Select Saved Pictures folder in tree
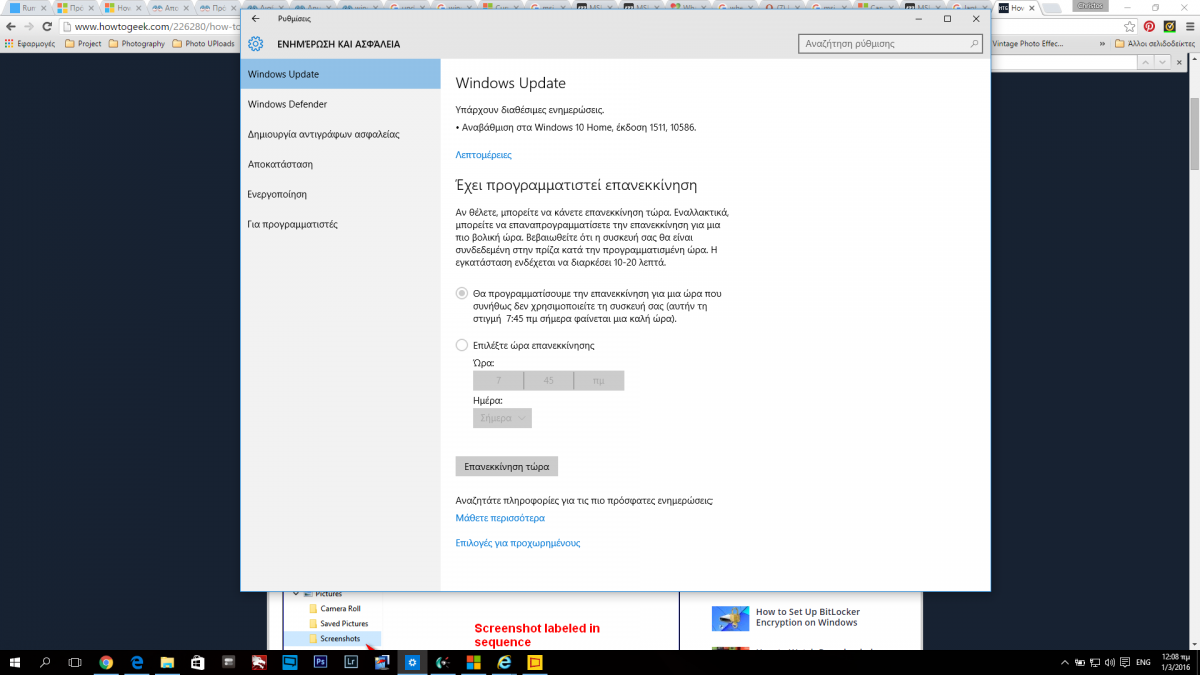This screenshot has width=1200, height=675. tap(338, 623)
